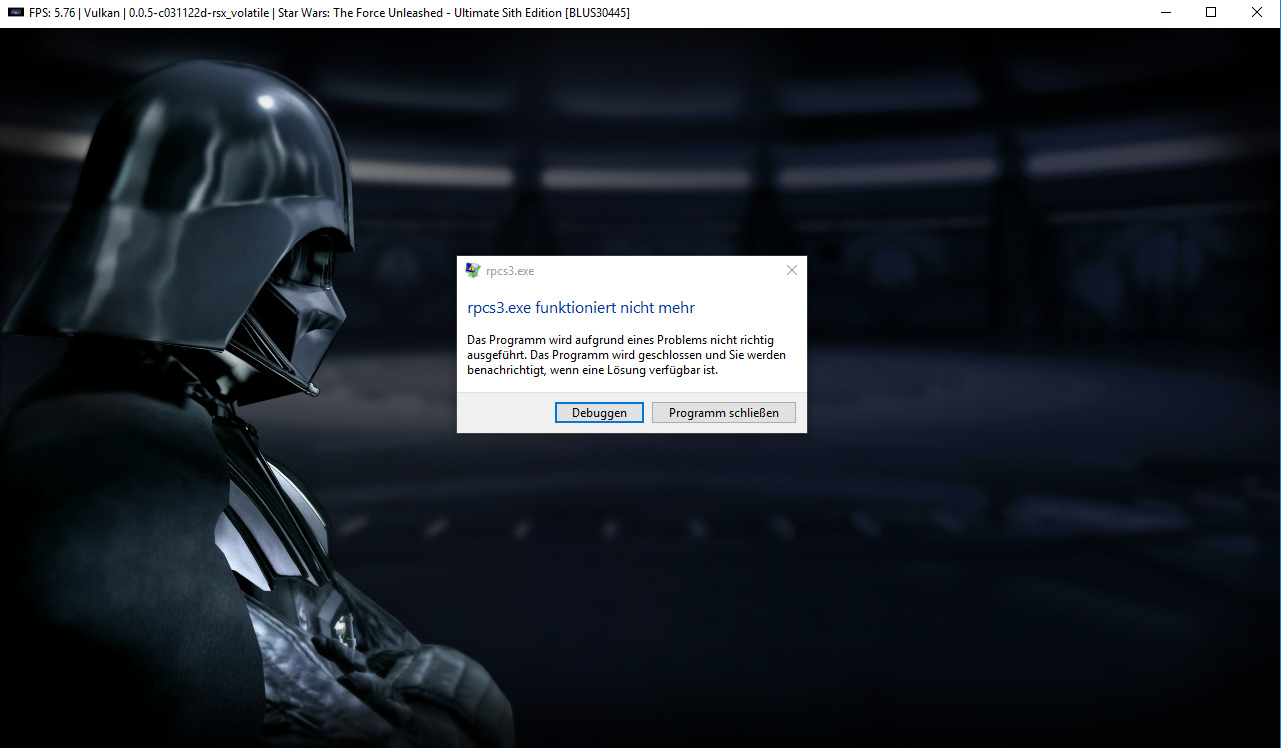This screenshot has height=748, width=1281.
Task: Close the rpcs3.exe error dialog
Action: (x=792, y=270)
